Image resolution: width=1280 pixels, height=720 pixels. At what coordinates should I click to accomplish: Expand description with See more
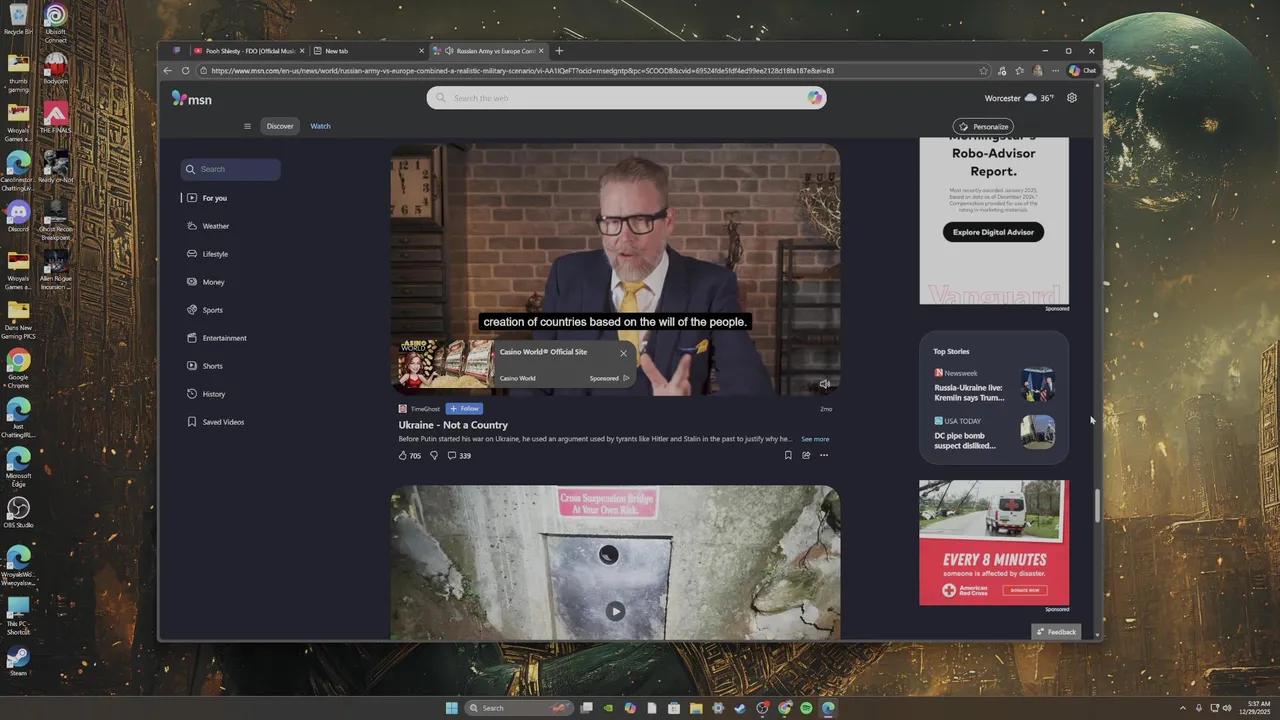pyautogui.click(x=815, y=439)
